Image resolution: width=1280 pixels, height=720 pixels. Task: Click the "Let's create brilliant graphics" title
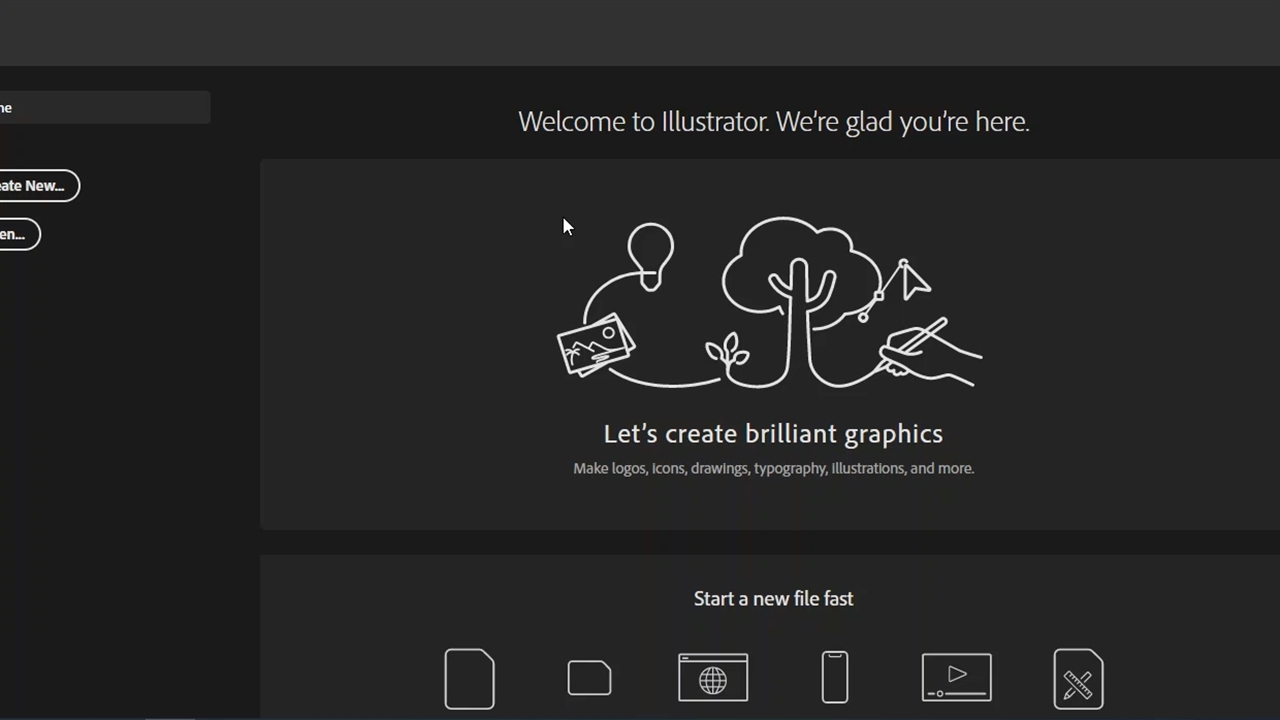pos(773,434)
